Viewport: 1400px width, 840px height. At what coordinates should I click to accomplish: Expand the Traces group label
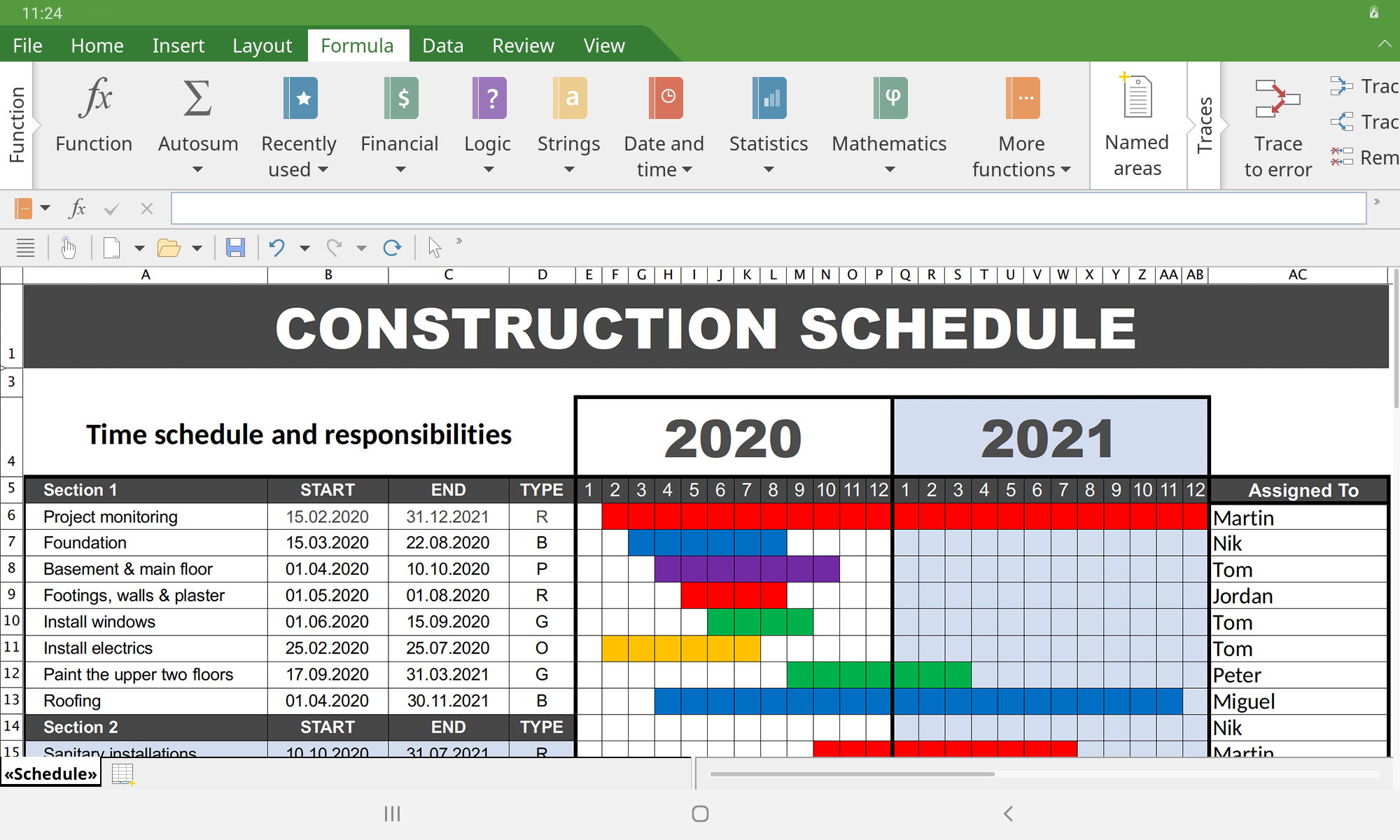coord(1205,125)
